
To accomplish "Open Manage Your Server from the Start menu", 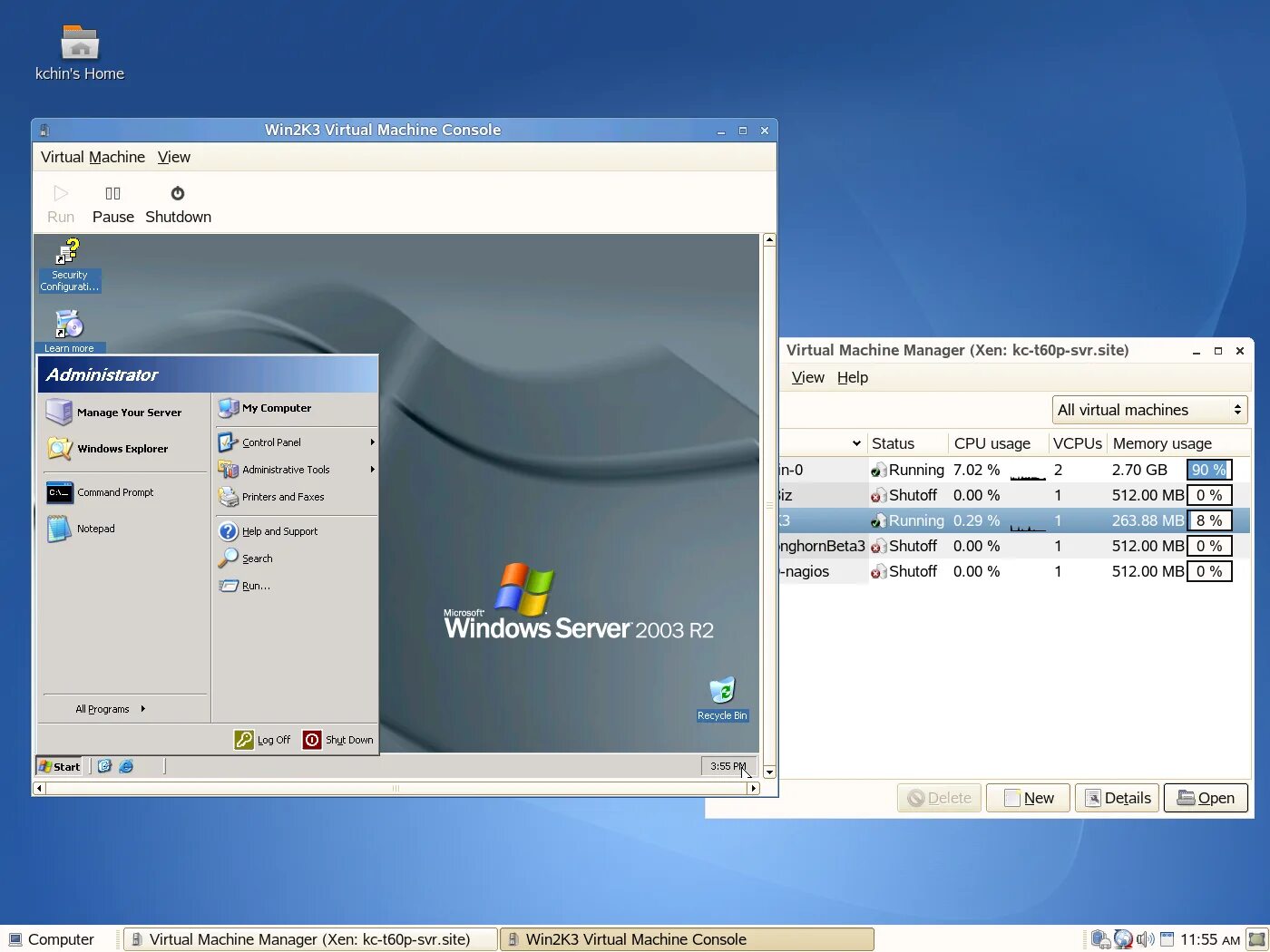I will [x=129, y=412].
